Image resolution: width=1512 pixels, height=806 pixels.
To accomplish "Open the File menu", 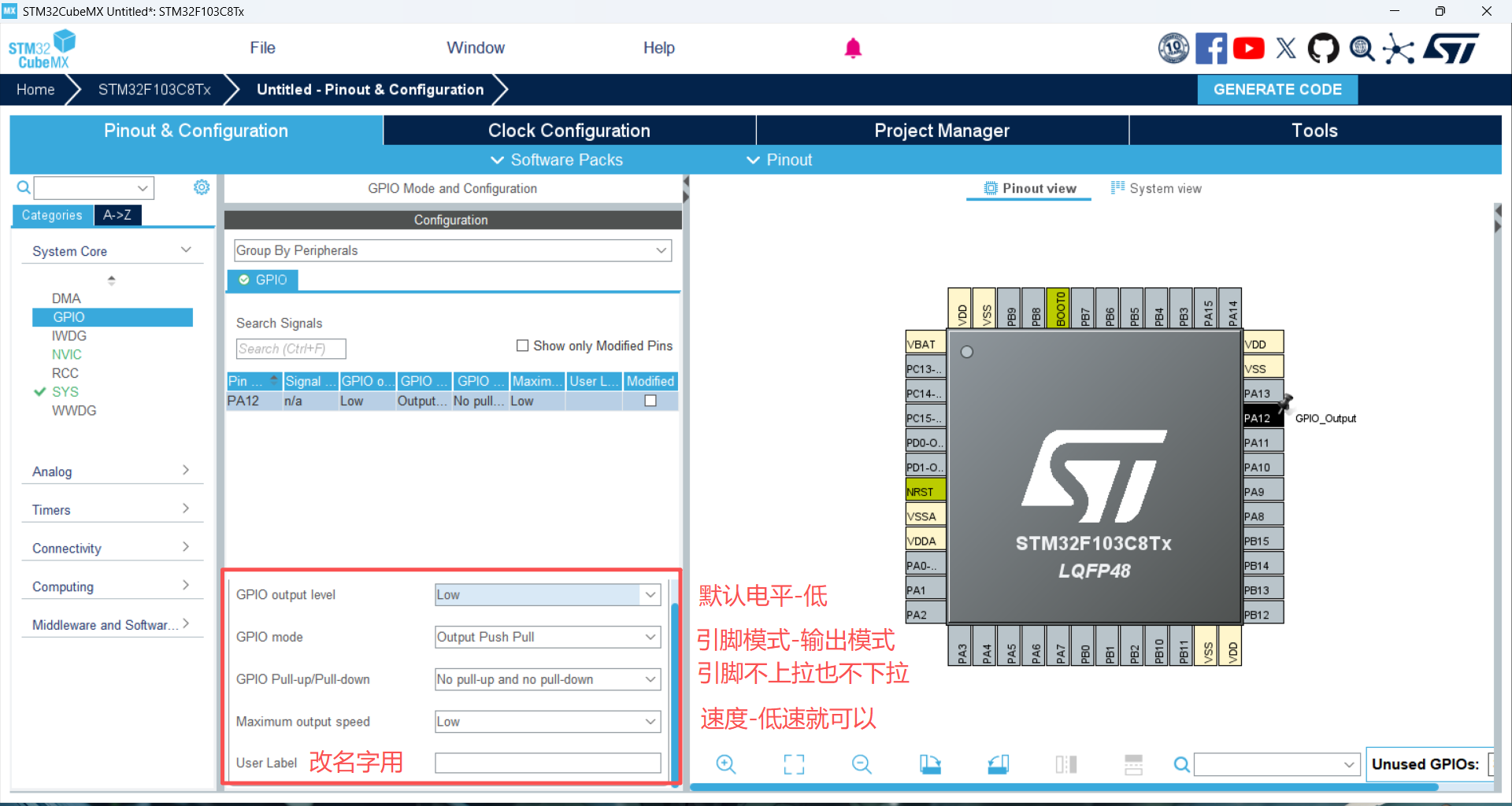I will pyautogui.click(x=262, y=48).
